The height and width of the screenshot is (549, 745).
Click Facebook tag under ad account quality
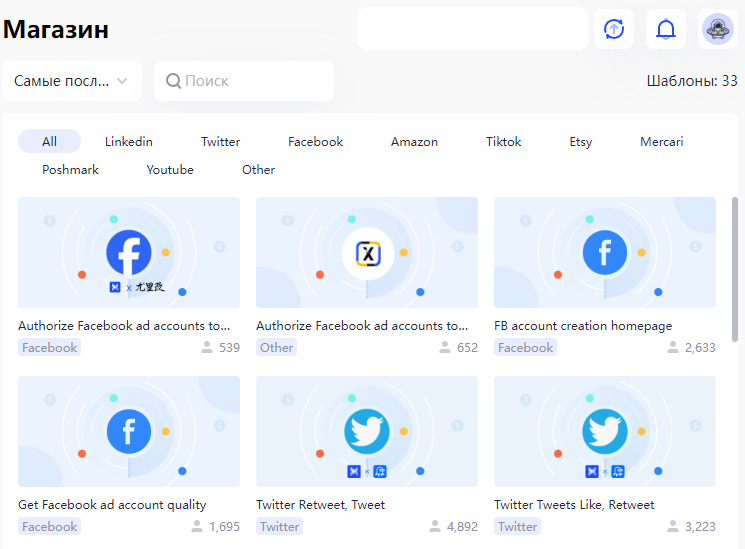point(49,527)
